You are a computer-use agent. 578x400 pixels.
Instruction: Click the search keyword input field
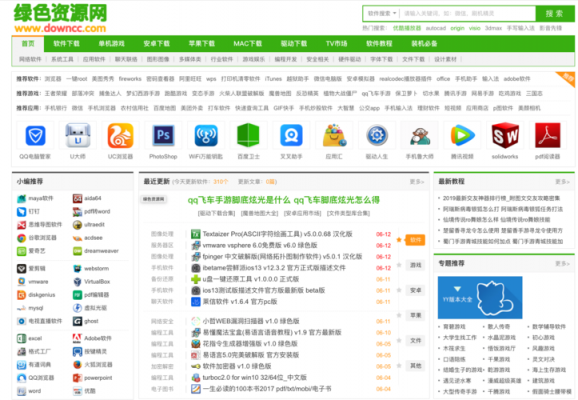467,14
